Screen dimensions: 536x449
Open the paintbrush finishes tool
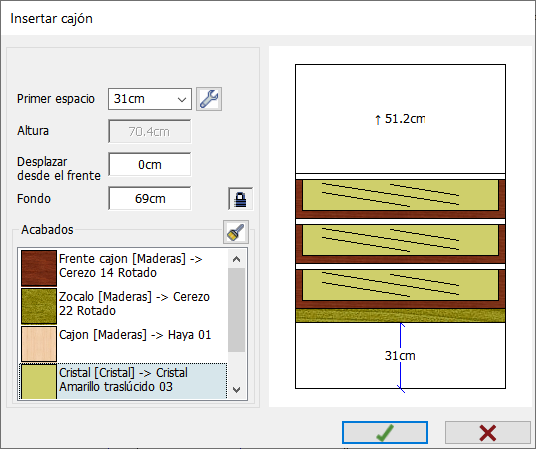(236, 232)
